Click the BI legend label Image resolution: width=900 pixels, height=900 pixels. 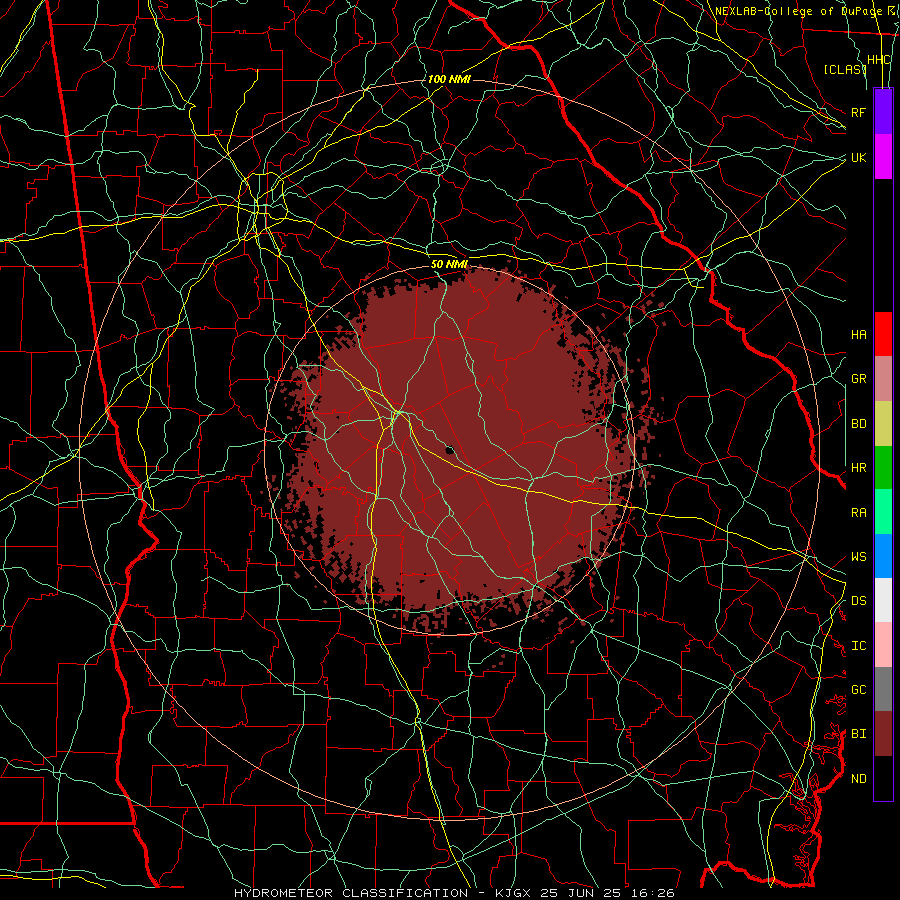point(859,734)
